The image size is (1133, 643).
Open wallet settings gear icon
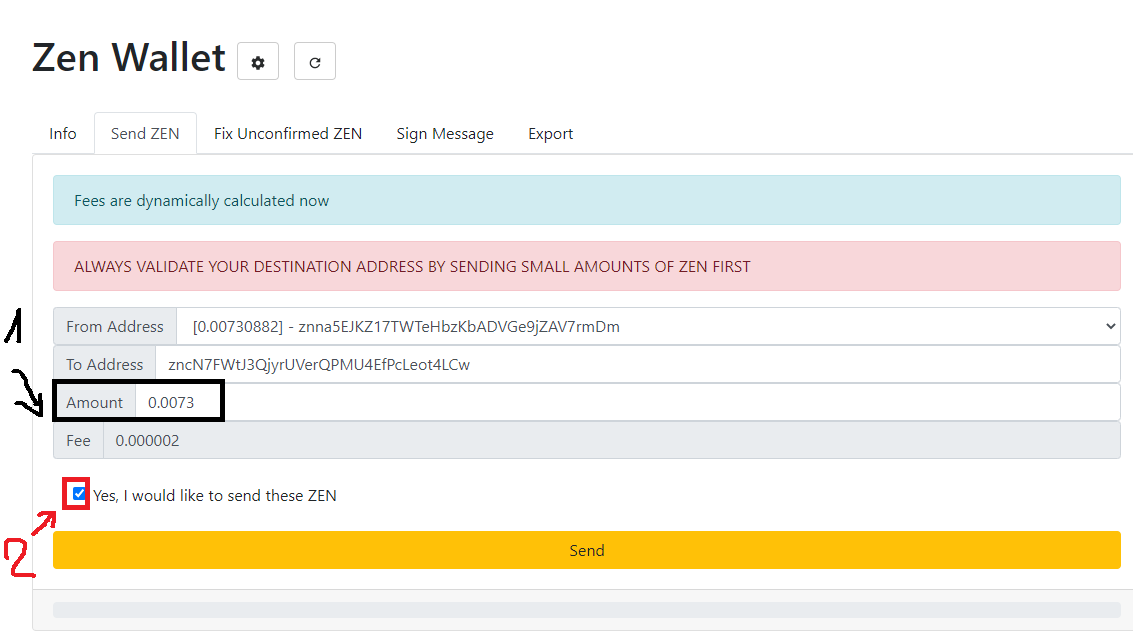click(x=258, y=61)
